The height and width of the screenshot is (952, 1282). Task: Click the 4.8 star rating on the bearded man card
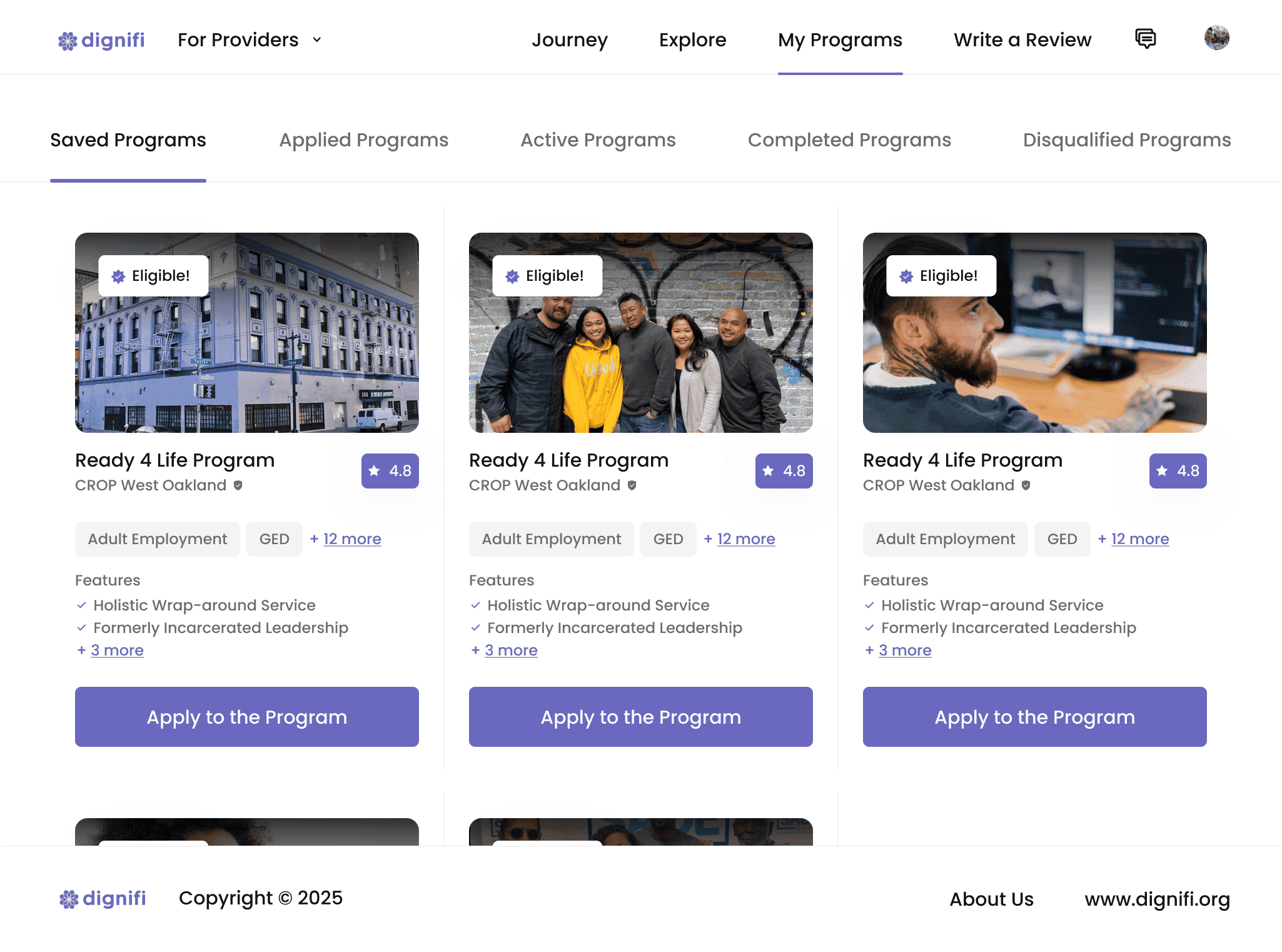click(1178, 471)
